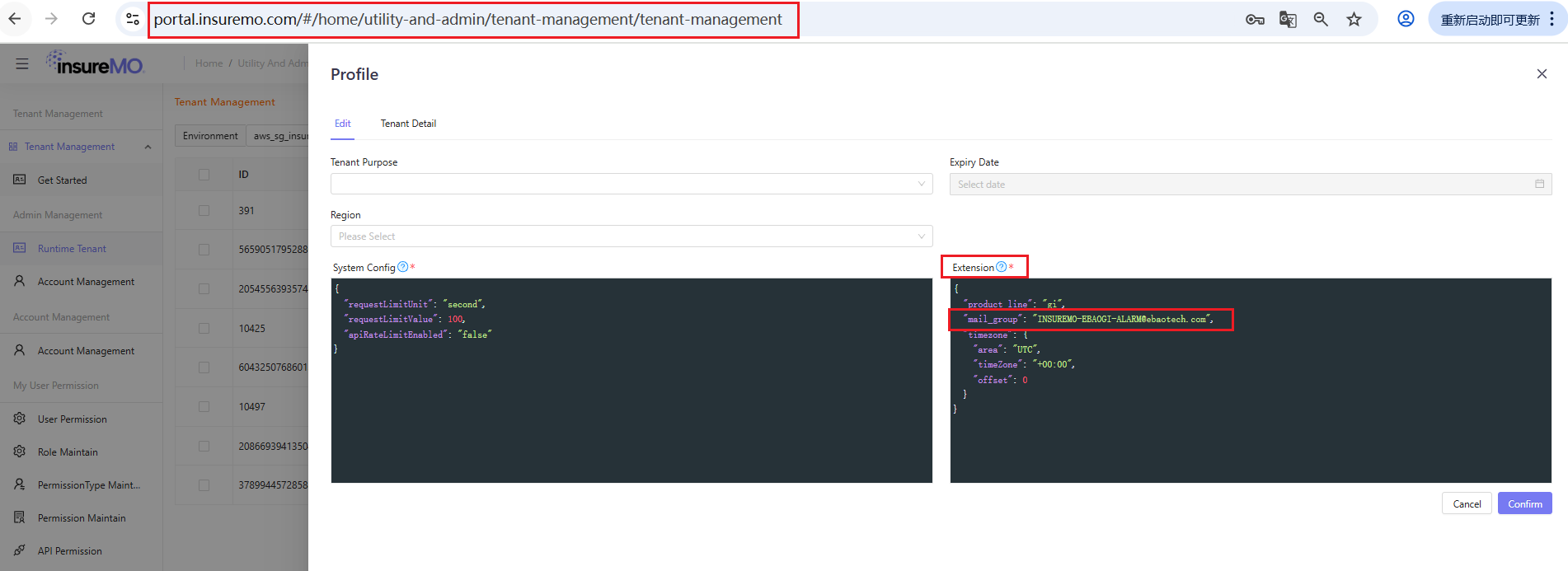
Task: Open the Expiry Date calendar icon
Action: coord(1539,184)
